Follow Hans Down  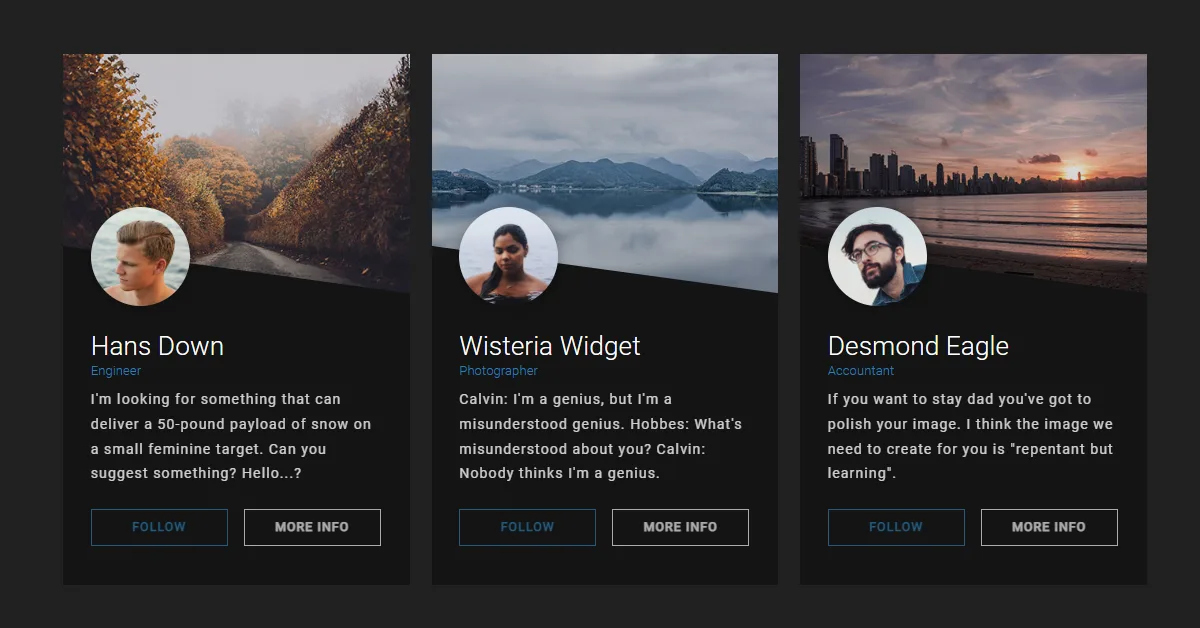159,527
